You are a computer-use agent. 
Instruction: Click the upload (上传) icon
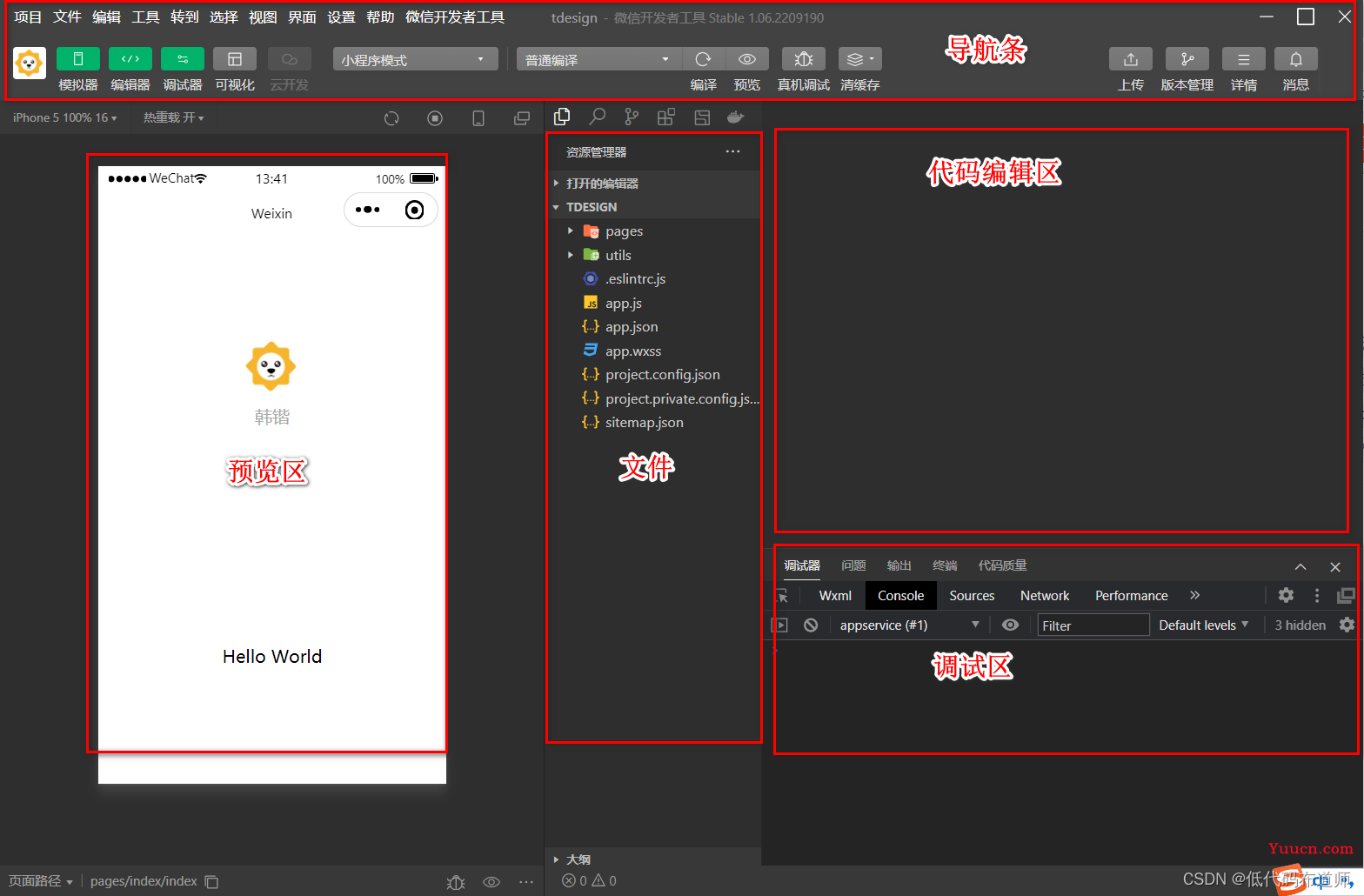tap(1131, 59)
